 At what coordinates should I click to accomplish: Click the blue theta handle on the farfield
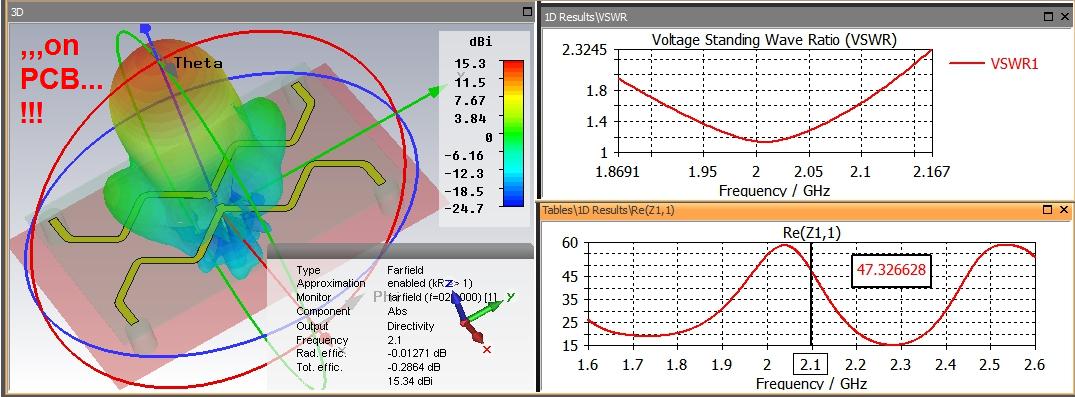pos(145,28)
